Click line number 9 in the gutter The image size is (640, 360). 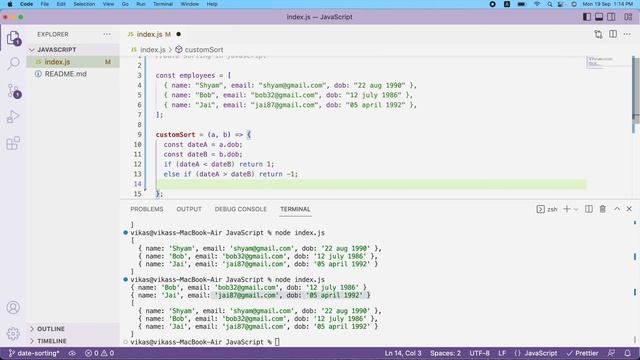[139, 135]
